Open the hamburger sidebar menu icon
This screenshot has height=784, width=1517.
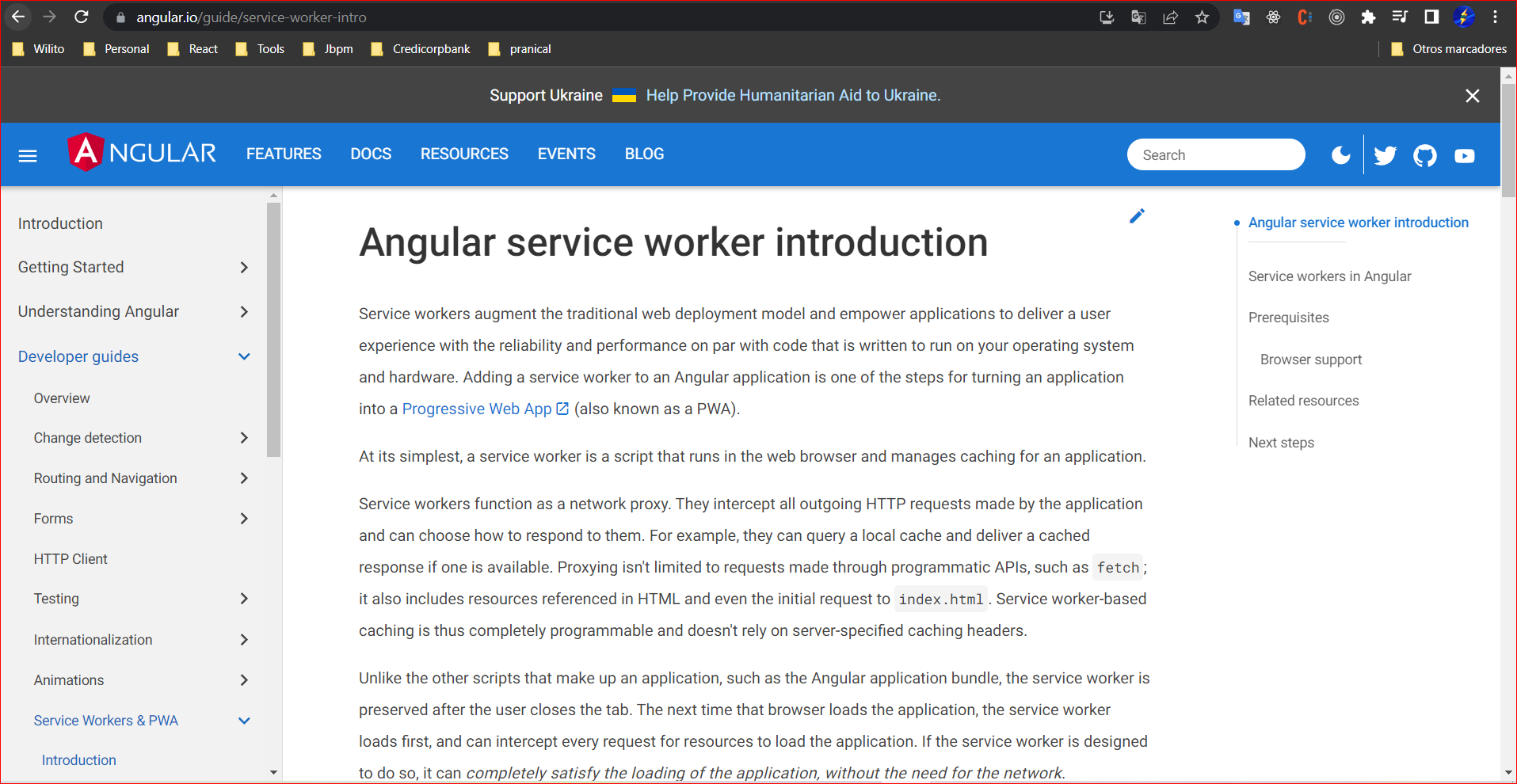[28, 155]
